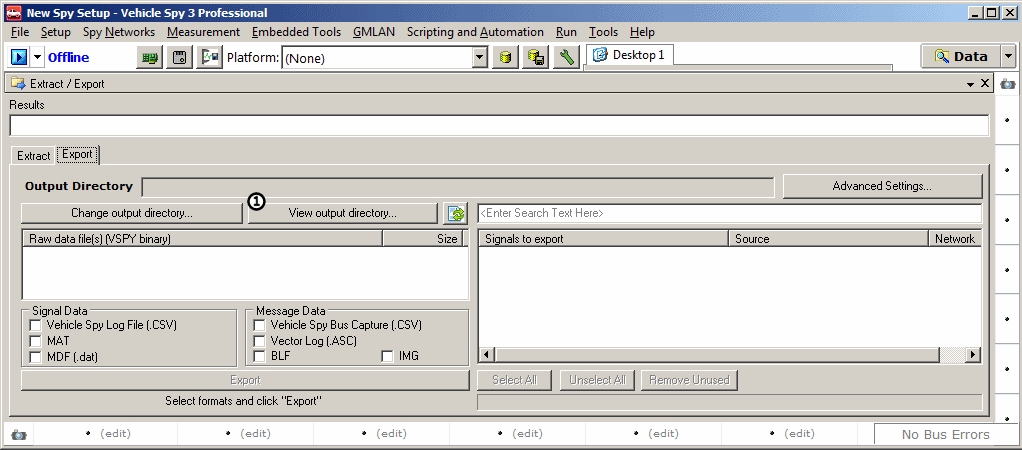Check the Vector Log (.ASC) option

260,341
